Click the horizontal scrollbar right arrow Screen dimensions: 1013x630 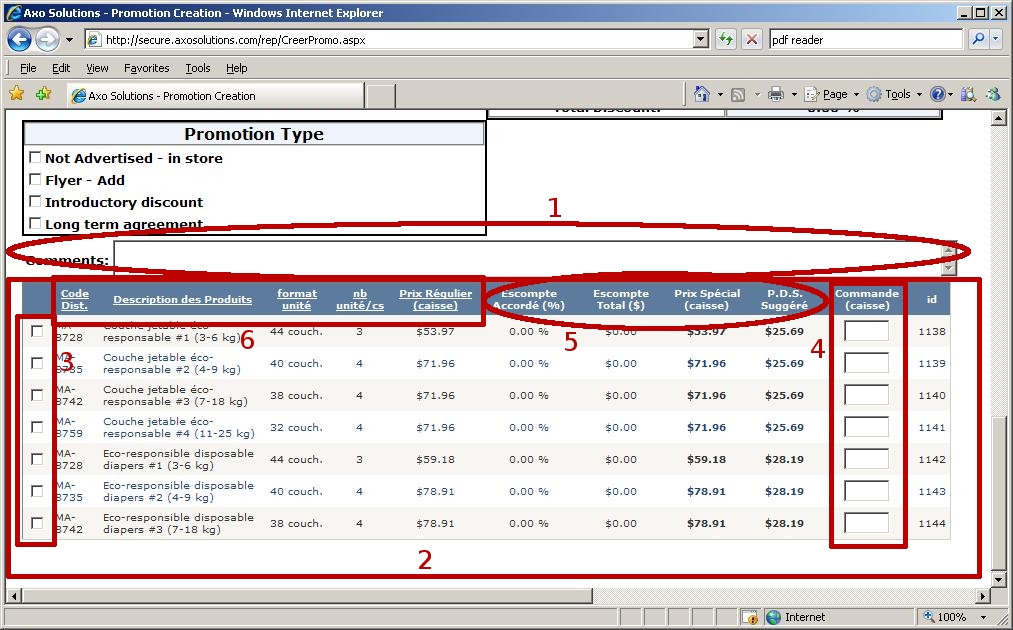pos(983,596)
